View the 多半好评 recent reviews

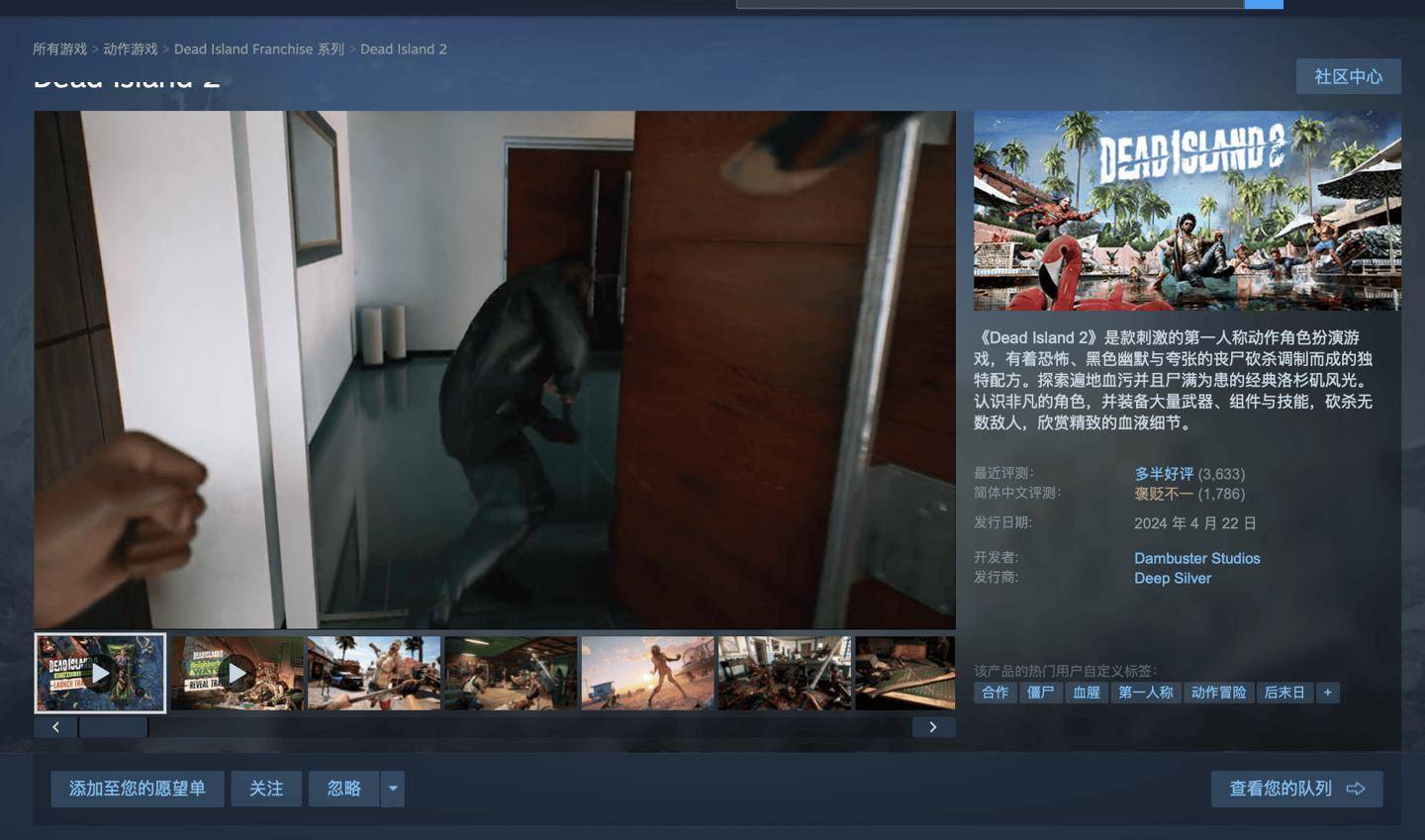[x=1164, y=474]
